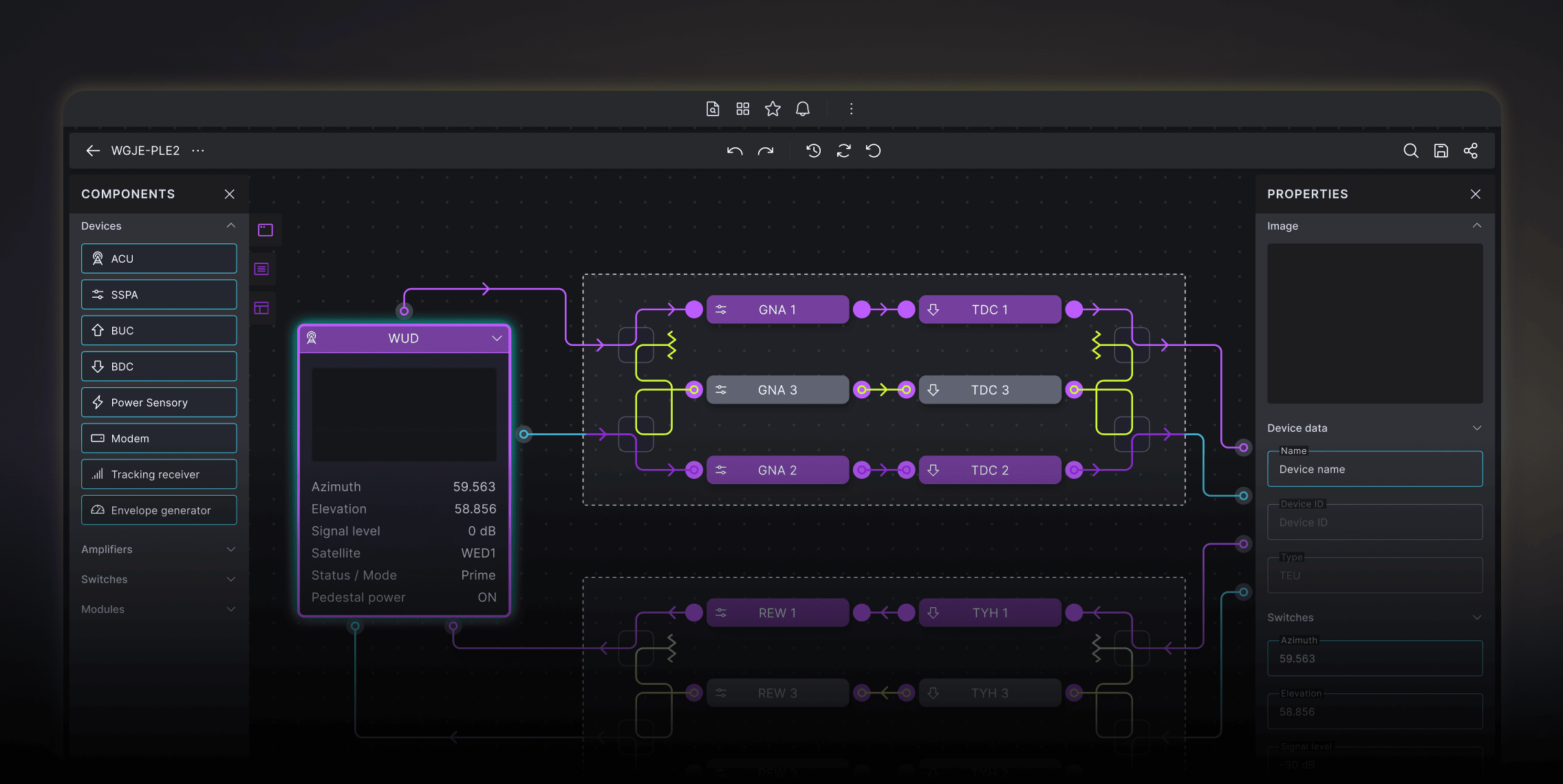This screenshot has width=1563, height=784.
Task: Expand the Modules section
Action: 231,609
